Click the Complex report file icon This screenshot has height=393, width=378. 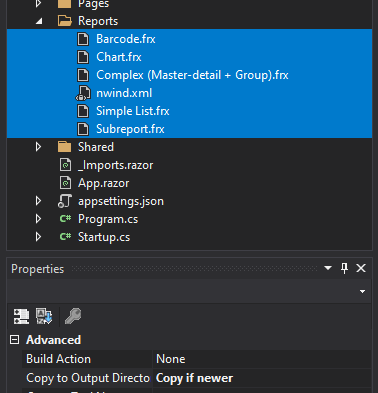pyautogui.click(x=83, y=75)
